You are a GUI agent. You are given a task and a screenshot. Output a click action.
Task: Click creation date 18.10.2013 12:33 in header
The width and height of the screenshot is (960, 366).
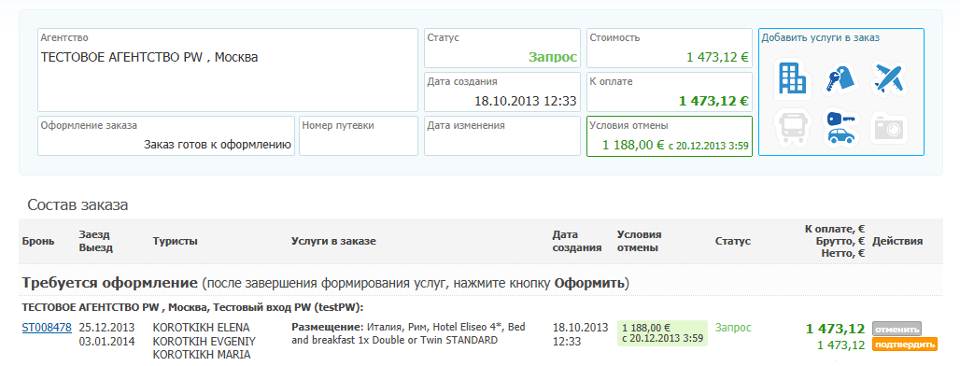[525, 101]
